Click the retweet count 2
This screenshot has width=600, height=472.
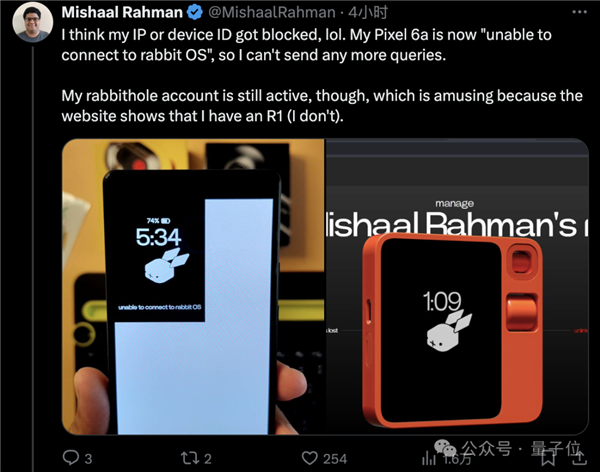click(207, 459)
